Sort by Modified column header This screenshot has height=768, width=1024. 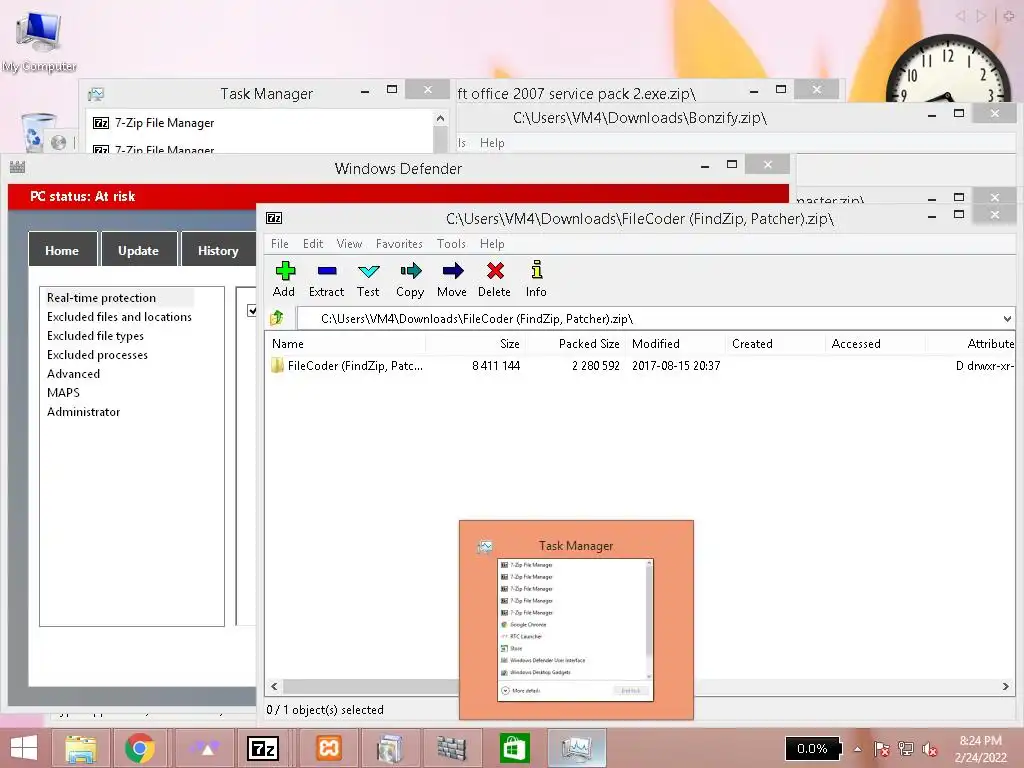point(675,344)
